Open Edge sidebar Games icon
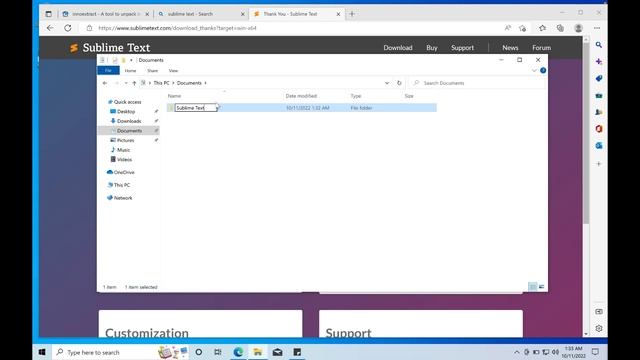Screen dimensions: 640x360 coord(598,112)
